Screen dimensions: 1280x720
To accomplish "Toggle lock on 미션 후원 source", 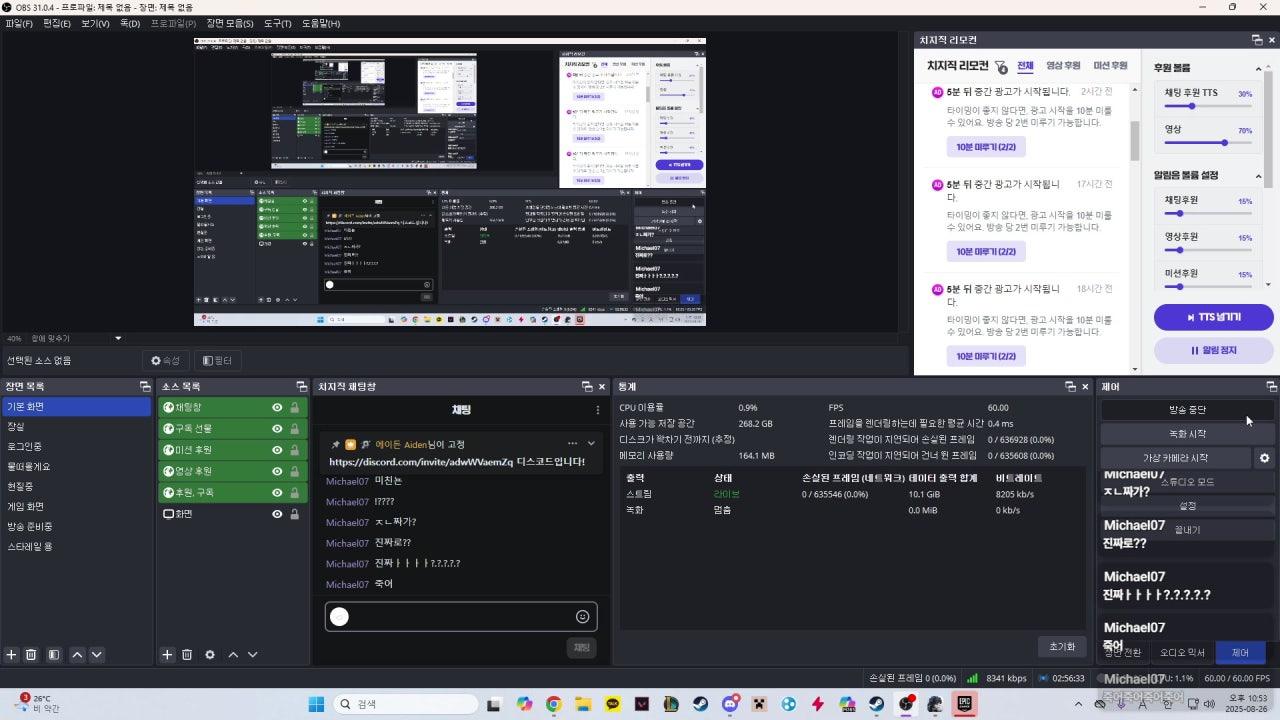I will point(294,450).
